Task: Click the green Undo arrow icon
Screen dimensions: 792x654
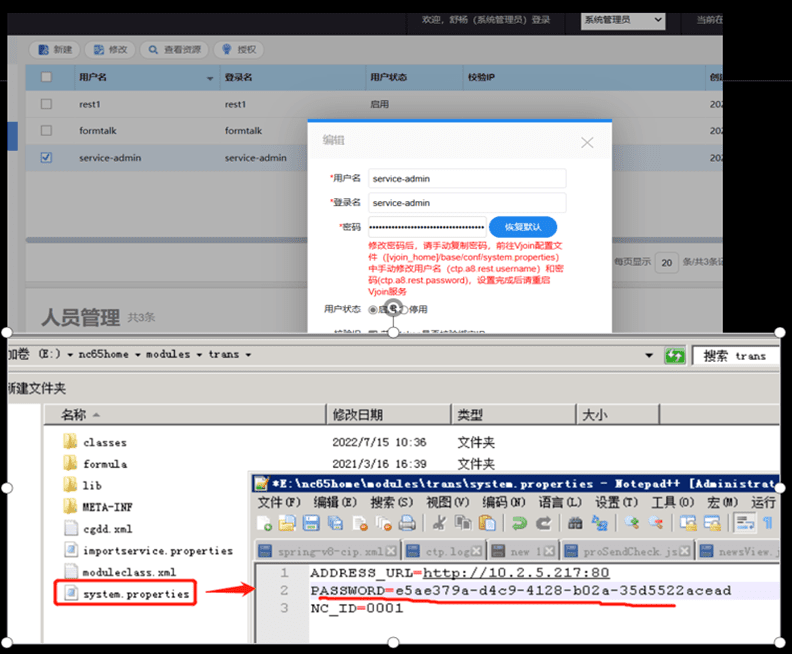Action: click(x=519, y=523)
